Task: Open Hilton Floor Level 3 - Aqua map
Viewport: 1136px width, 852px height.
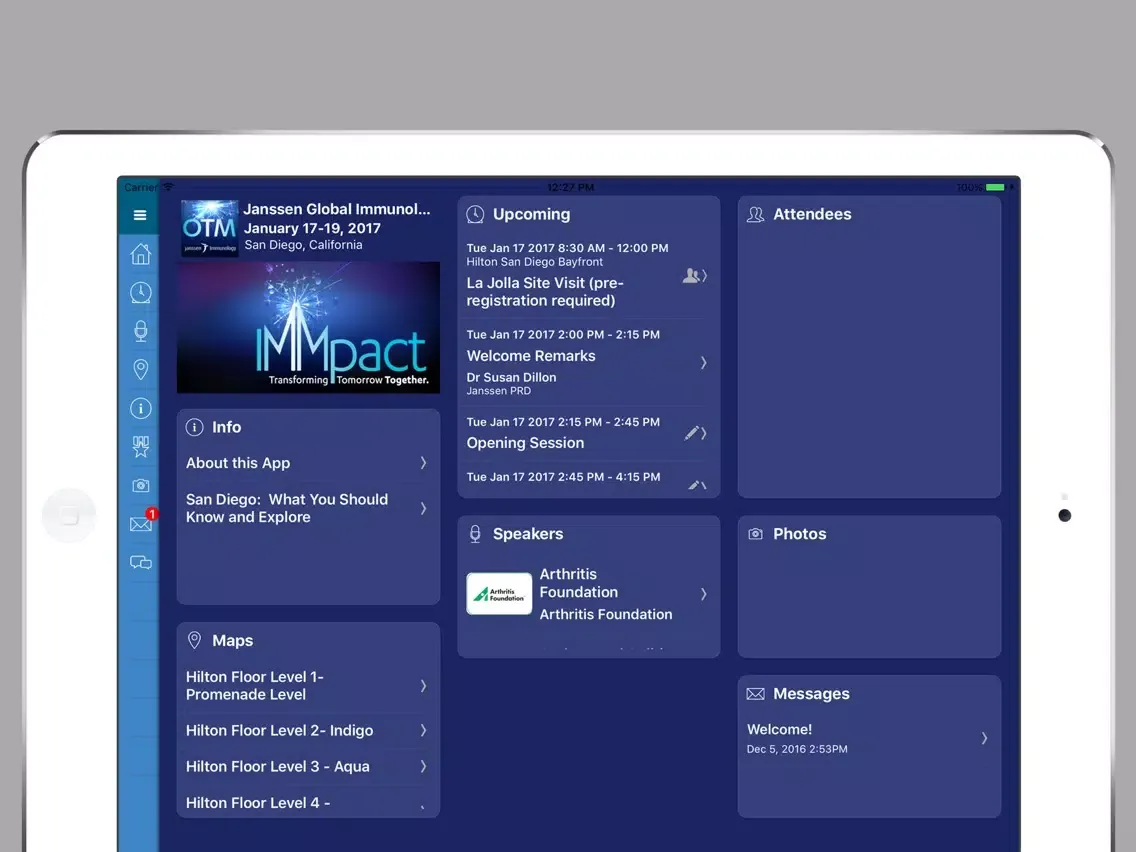Action: point(309,767)
